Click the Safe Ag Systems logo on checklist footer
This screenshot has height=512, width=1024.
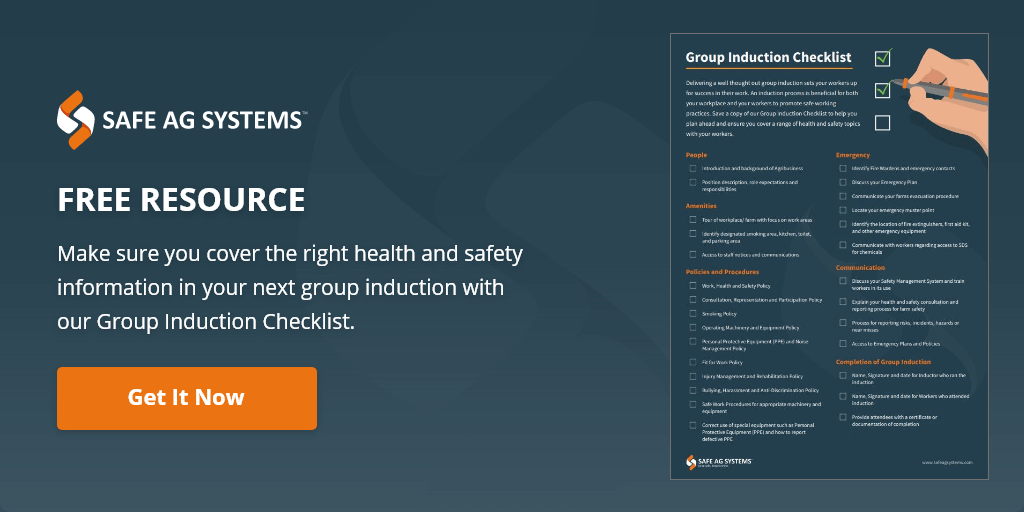[718, 461]
